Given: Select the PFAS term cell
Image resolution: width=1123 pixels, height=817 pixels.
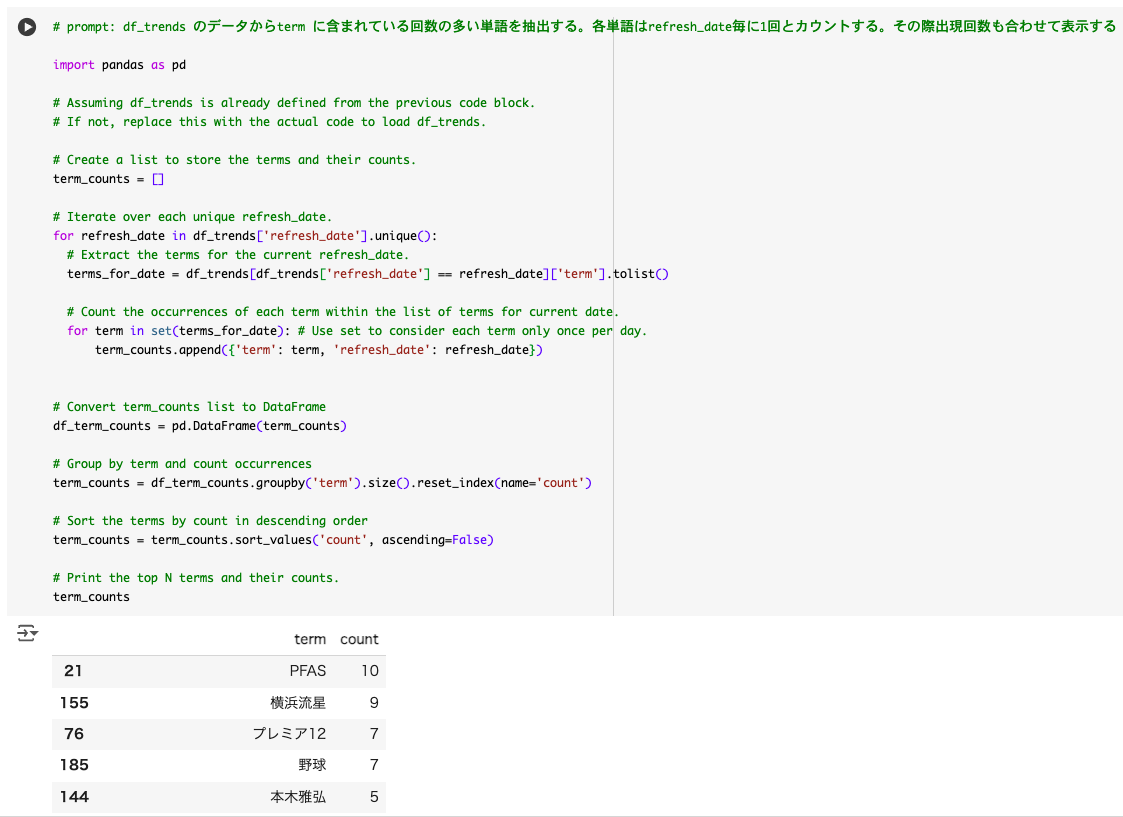Looking at the screenshot, I should (x=307, y=671).
